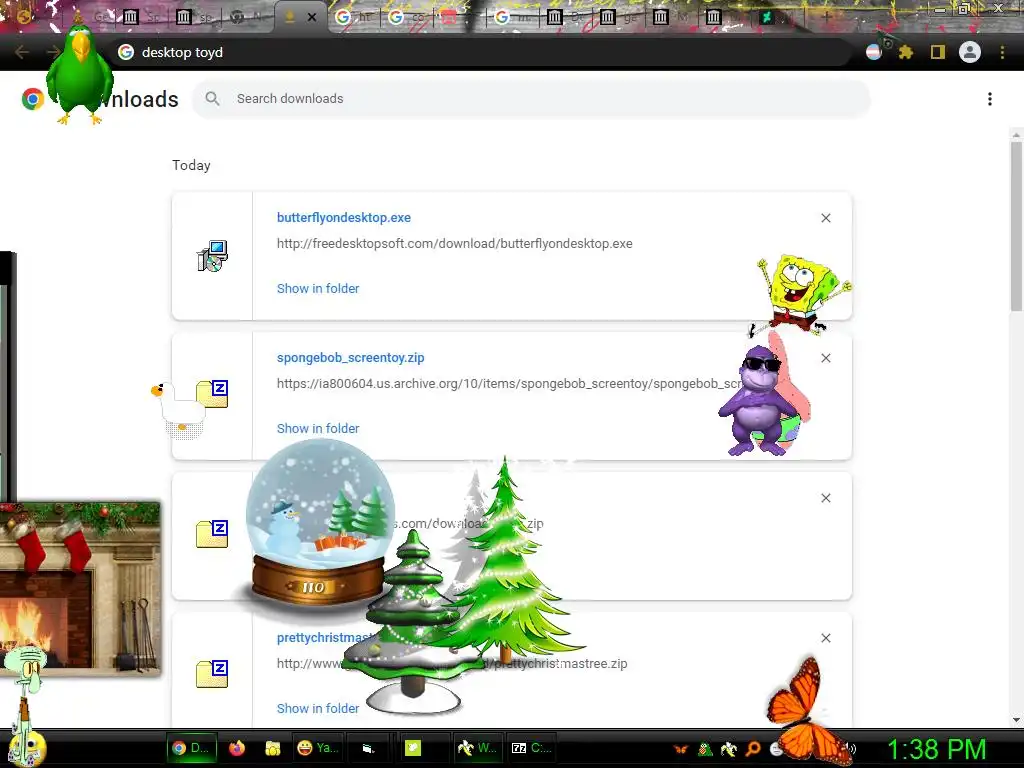Switch to the banana W... taskbar button
The height and width of the screenshot is (768, 1024).
pyautogui.click(x=477, y=748)
